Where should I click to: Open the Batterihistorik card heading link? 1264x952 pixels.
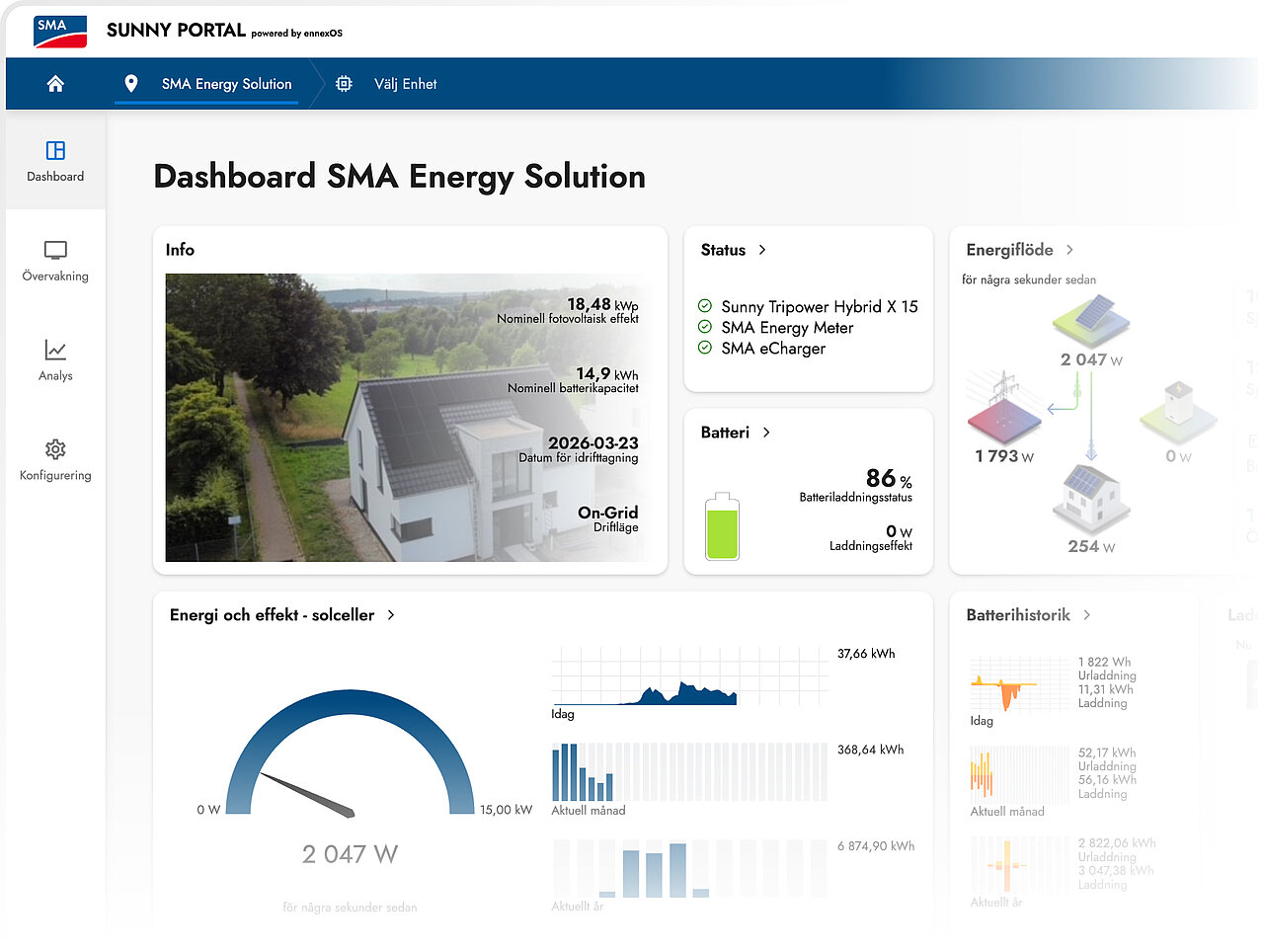[1018, 614]
